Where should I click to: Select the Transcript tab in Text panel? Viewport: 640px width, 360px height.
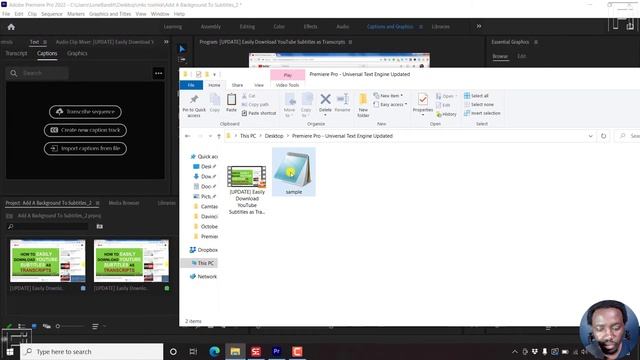[16, 53]
